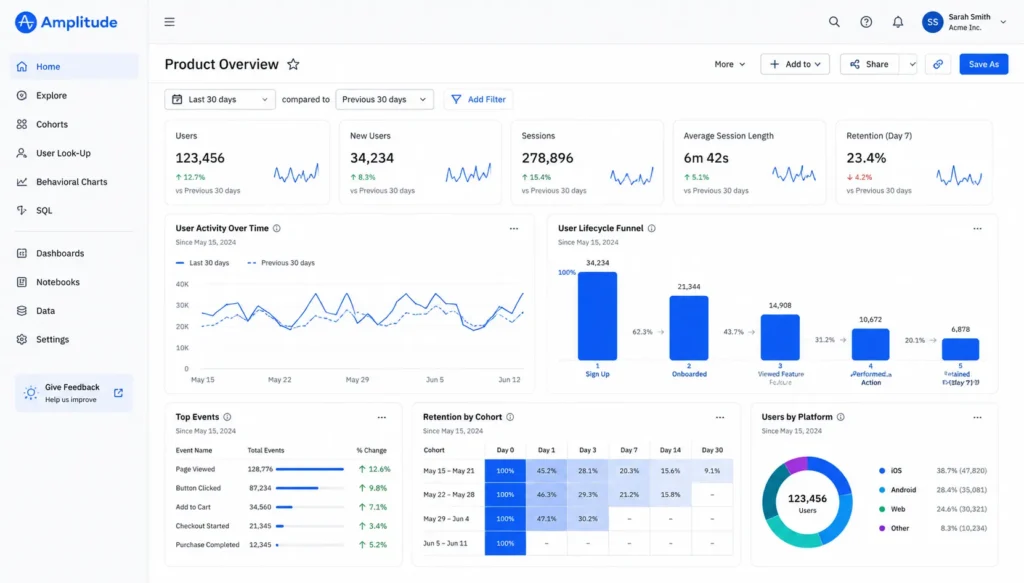The height and width of the screenshot is (583, 1024).
Task: Open Retention by Cohort options menu
Action: 720,417
